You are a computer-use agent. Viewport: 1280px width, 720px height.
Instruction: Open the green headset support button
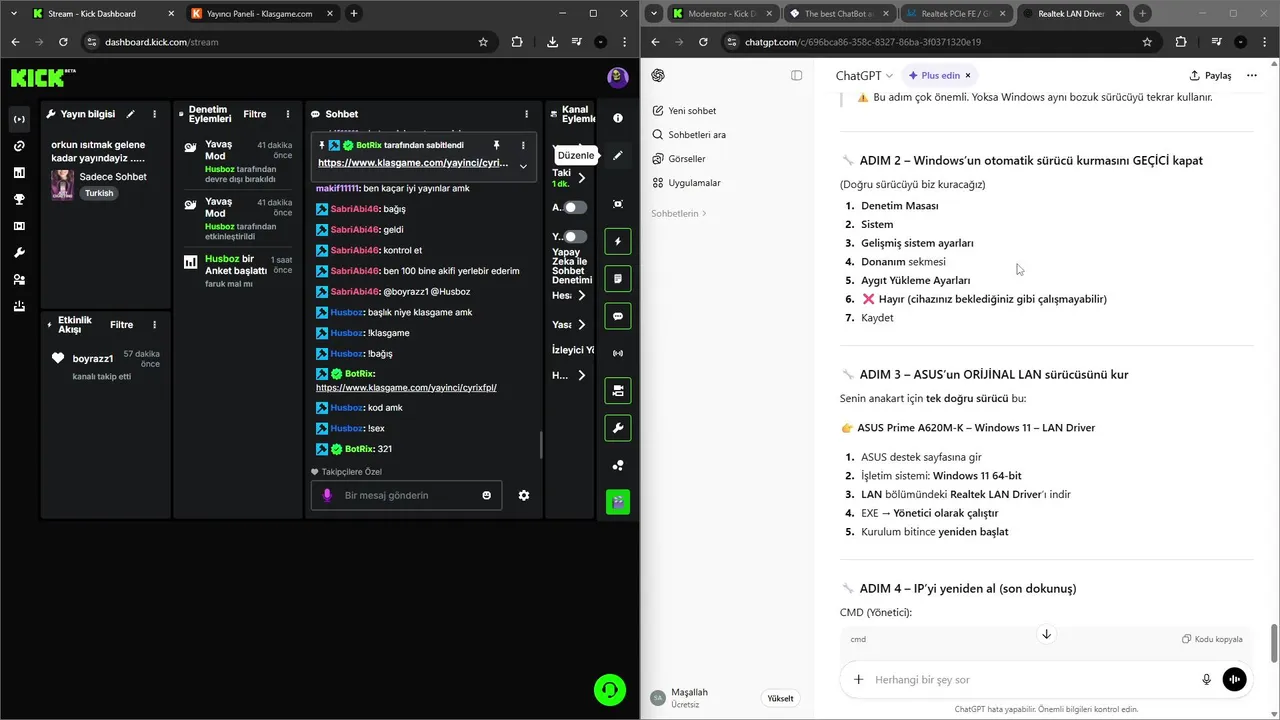click(x=610, y=690)
